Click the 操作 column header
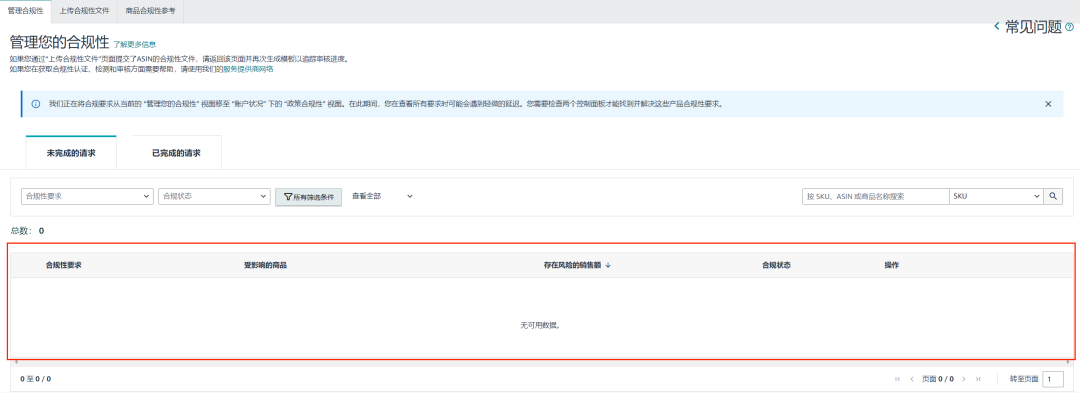 point(892,265)
